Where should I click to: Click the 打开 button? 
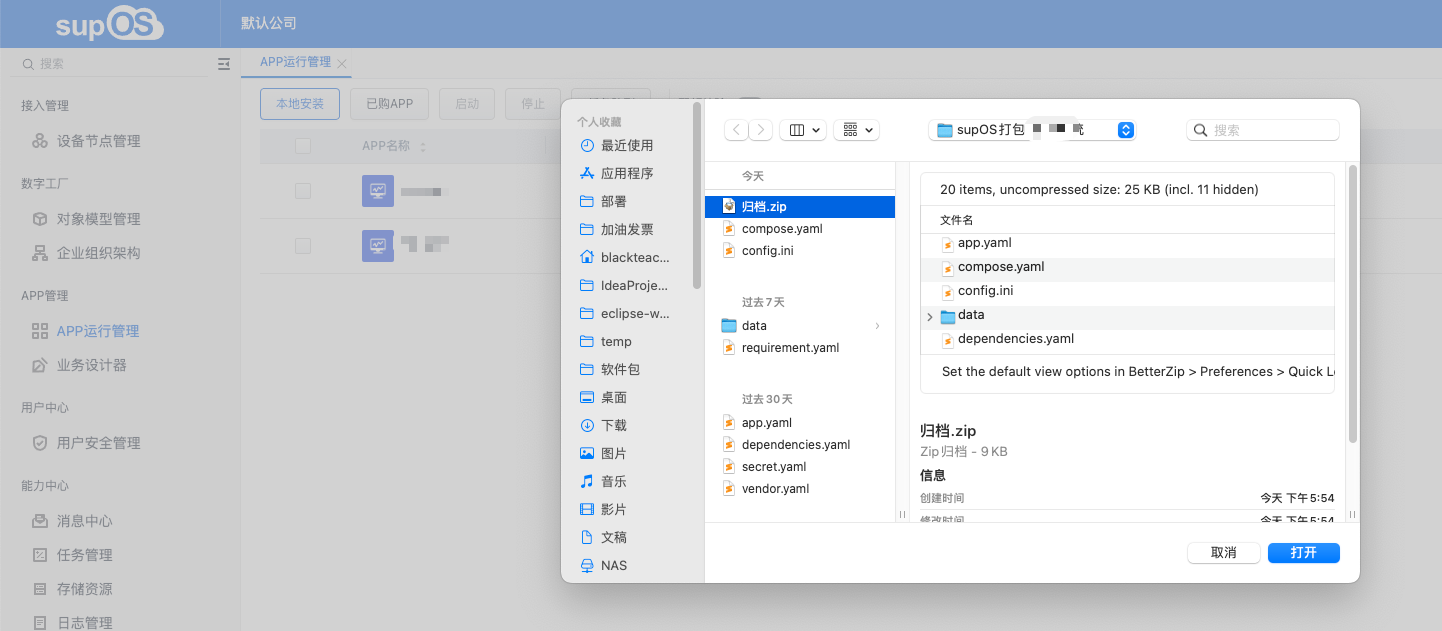[1303, 553]
